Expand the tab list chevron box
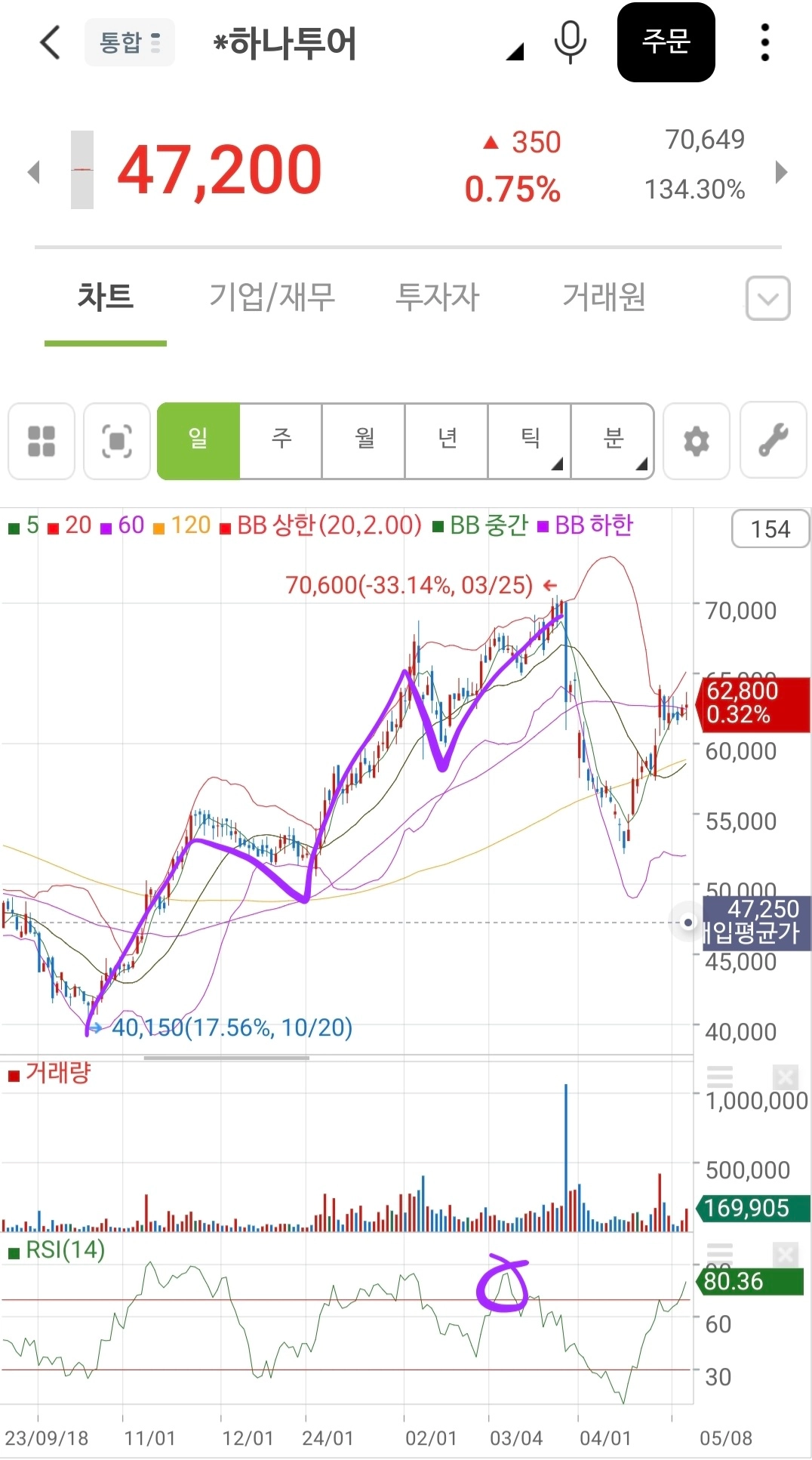This screenshot has height=1460, width=812. [x=768, y=298]
